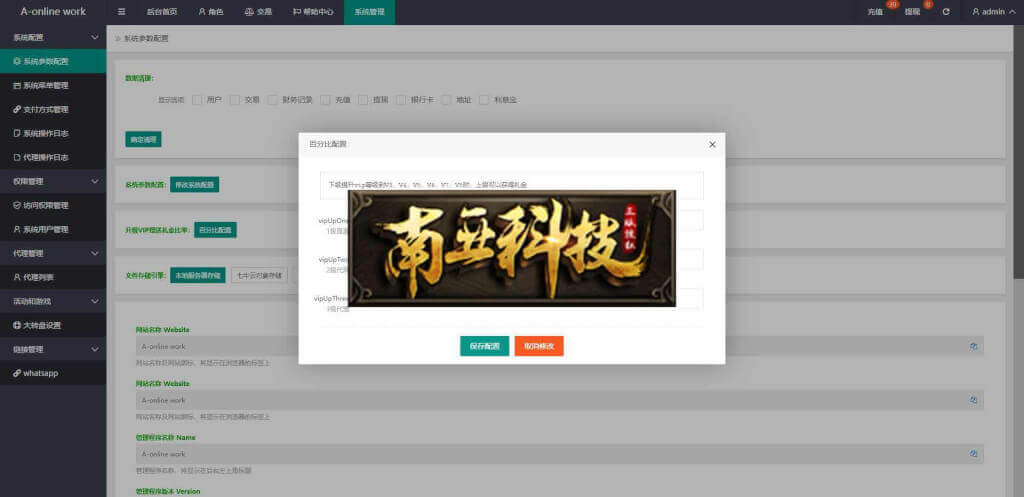This screenshot has height=497, width=1024.
Task: Click the orange 取消修改 button
Action: [539, 346]
